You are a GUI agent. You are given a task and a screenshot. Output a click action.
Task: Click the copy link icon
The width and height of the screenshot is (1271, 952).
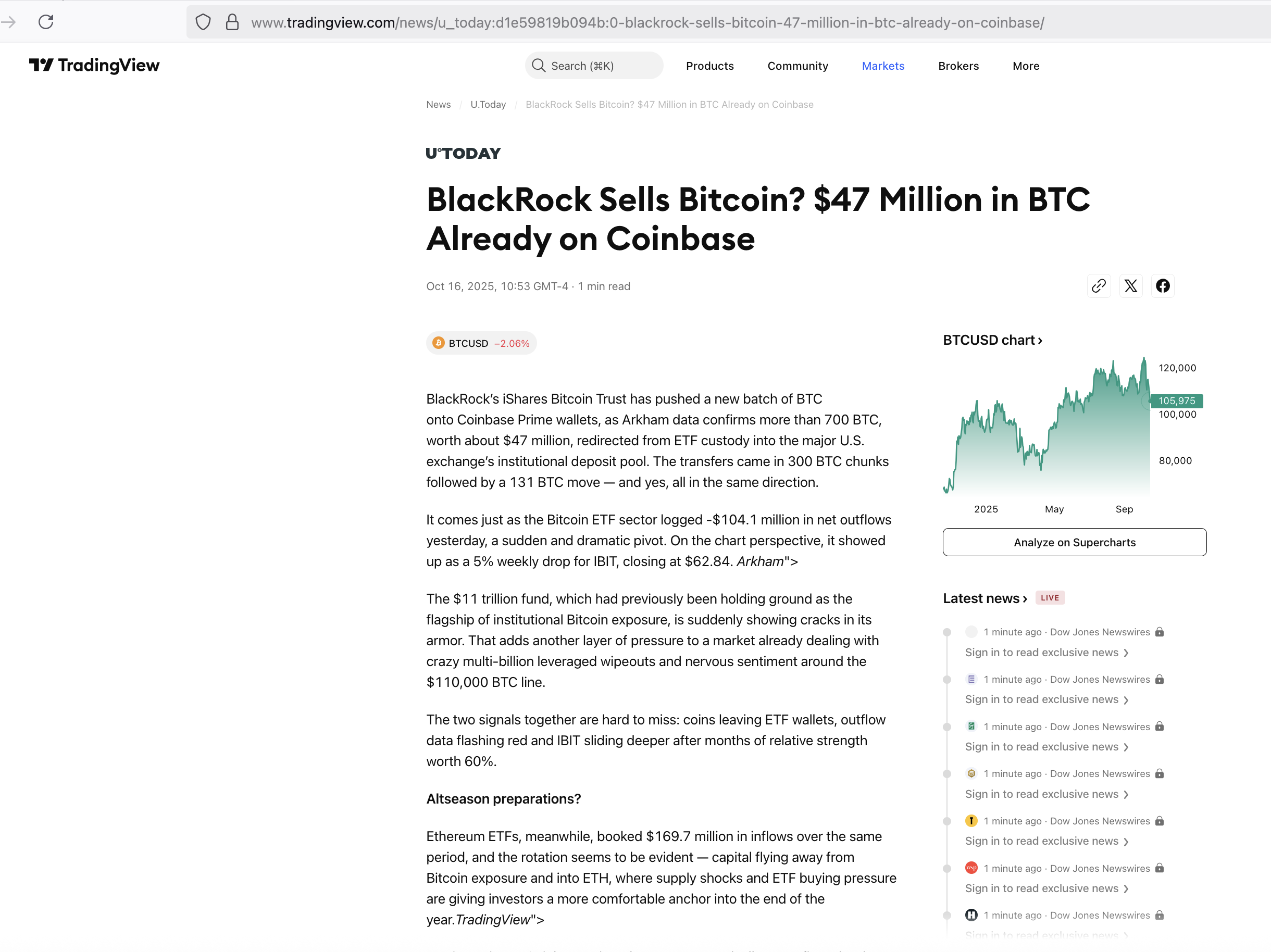pos(1098,286)
